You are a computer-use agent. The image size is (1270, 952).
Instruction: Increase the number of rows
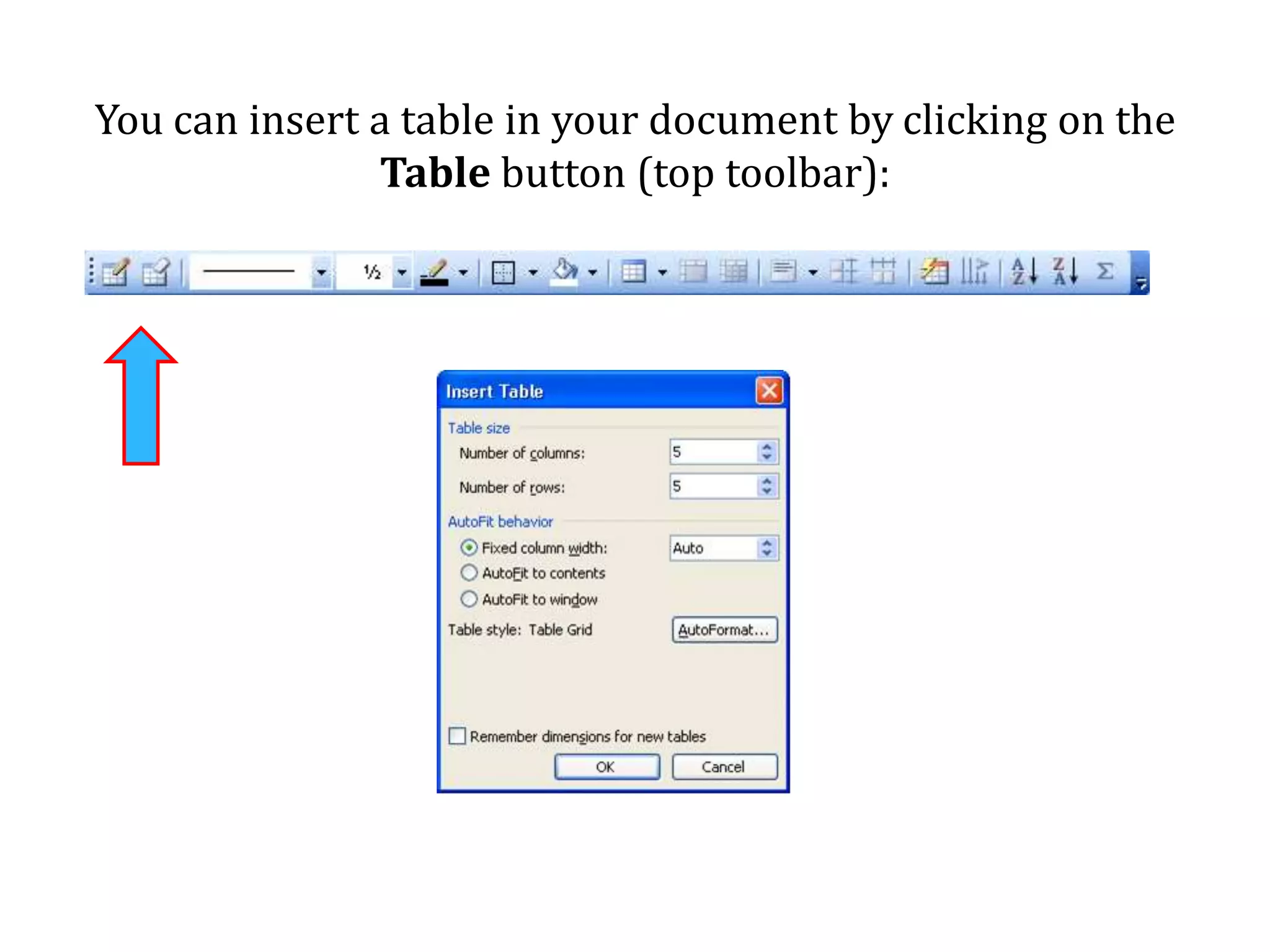[x=767, y=480]
